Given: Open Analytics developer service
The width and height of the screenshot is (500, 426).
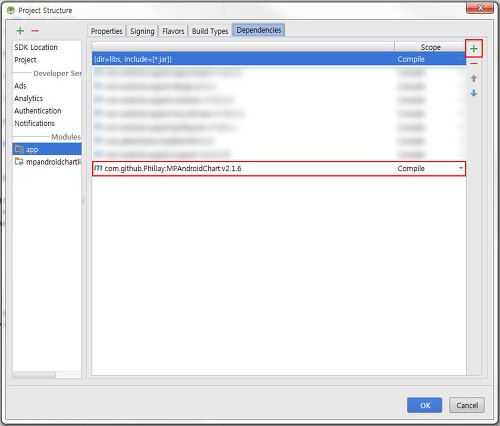Looking at the screenshot, I should [x=29, y=98].
